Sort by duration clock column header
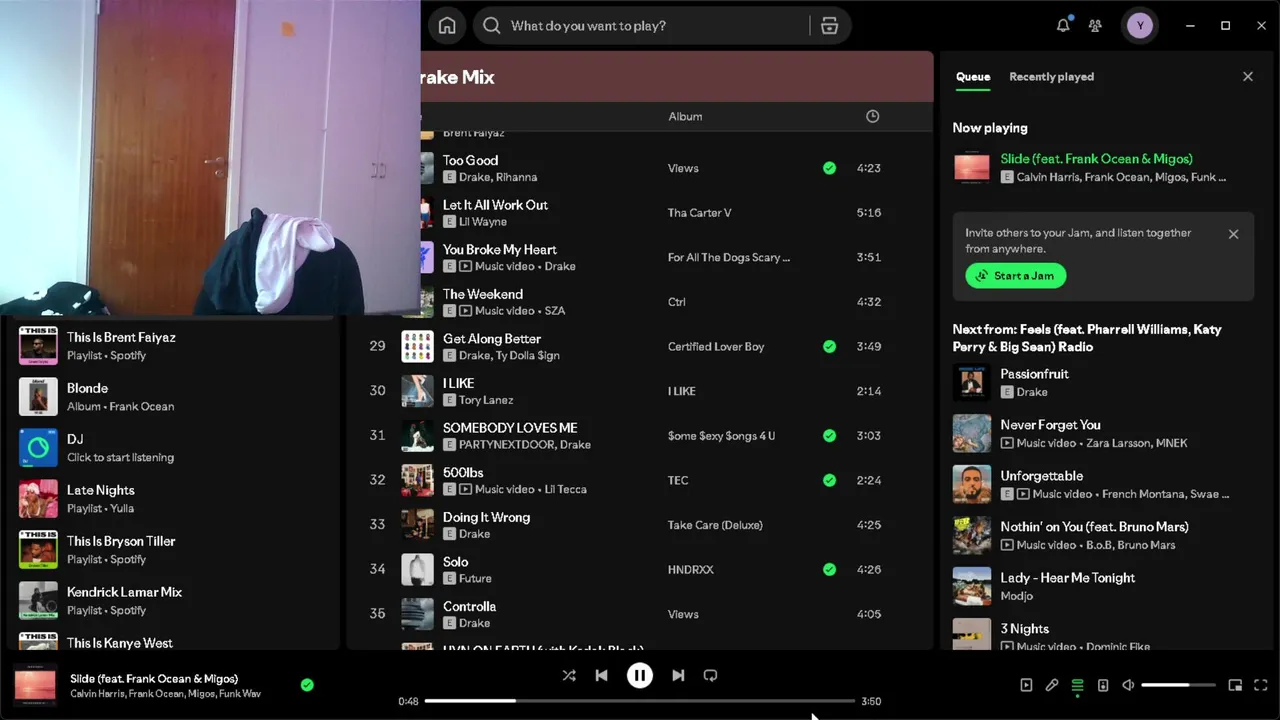This screenshot has height=720, width=1280. point(872,116)
